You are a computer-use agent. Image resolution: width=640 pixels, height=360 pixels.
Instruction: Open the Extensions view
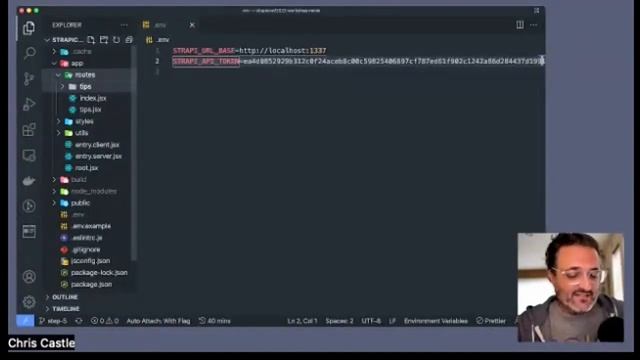[29, 130]
